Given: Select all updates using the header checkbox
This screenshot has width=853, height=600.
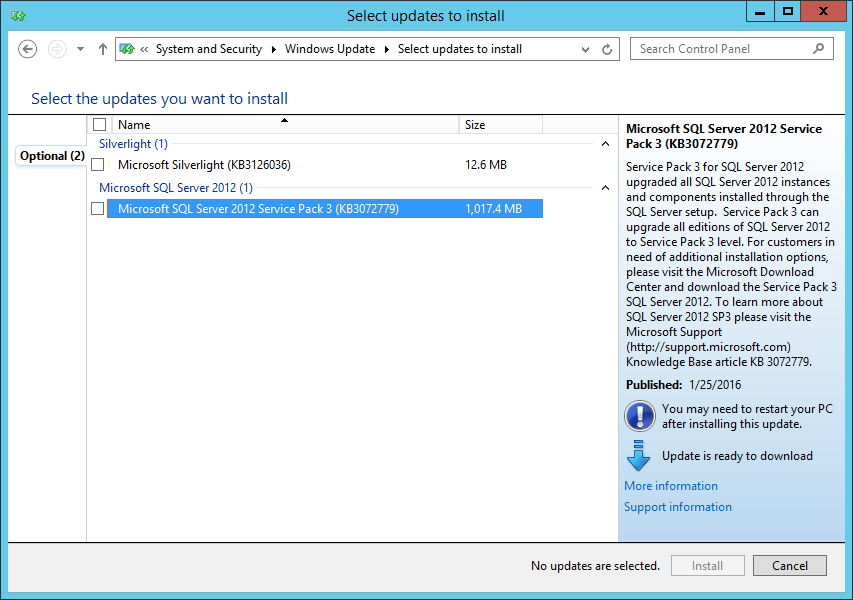Looking at the screenshot, I should tap(97, 124).
